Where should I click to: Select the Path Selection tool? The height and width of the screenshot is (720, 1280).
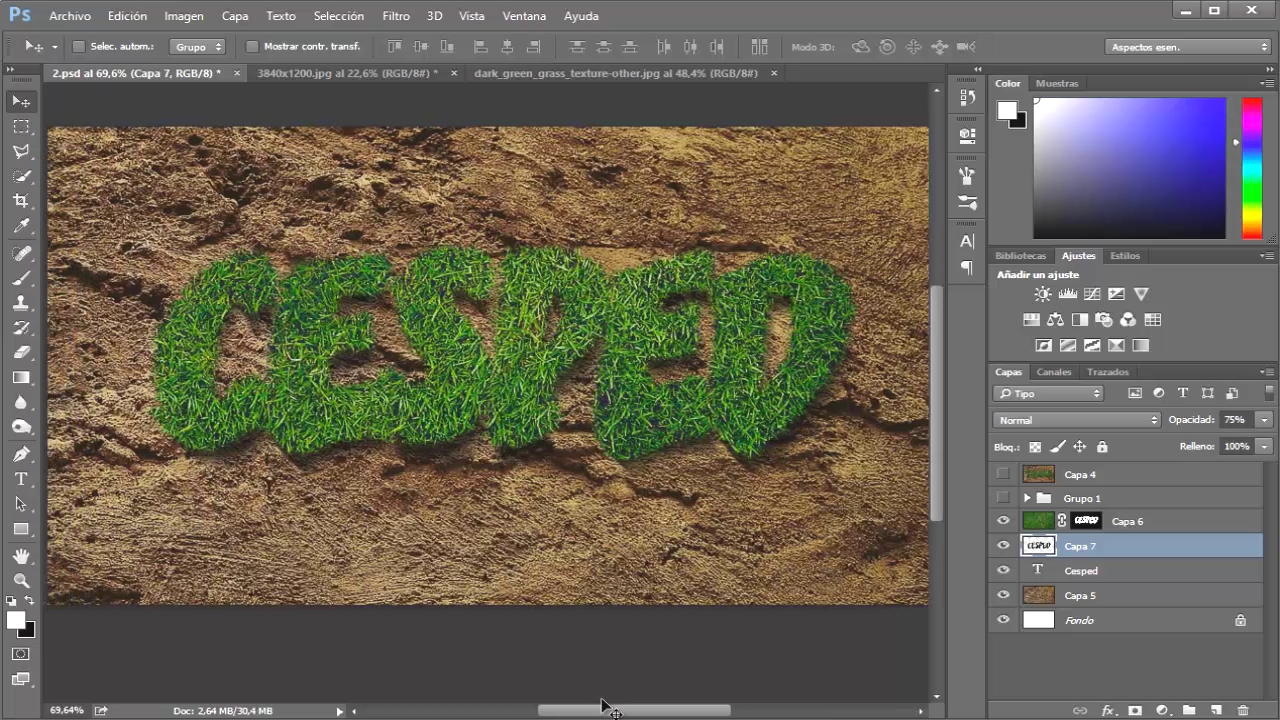(x=21, y=505)
